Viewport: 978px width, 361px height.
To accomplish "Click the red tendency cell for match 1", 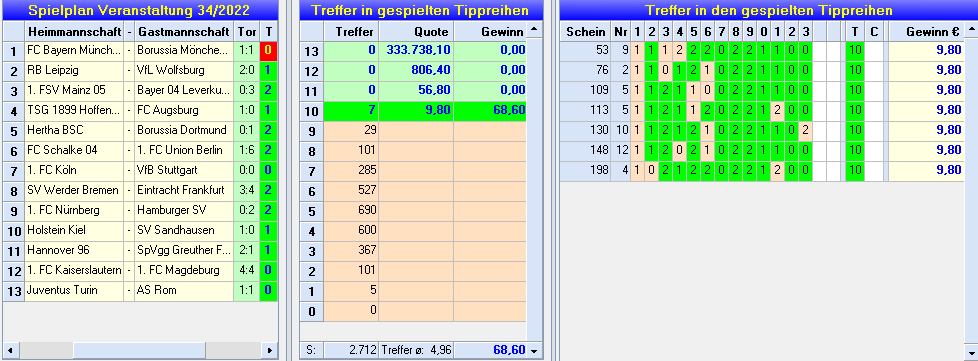I will coord(268,51).
